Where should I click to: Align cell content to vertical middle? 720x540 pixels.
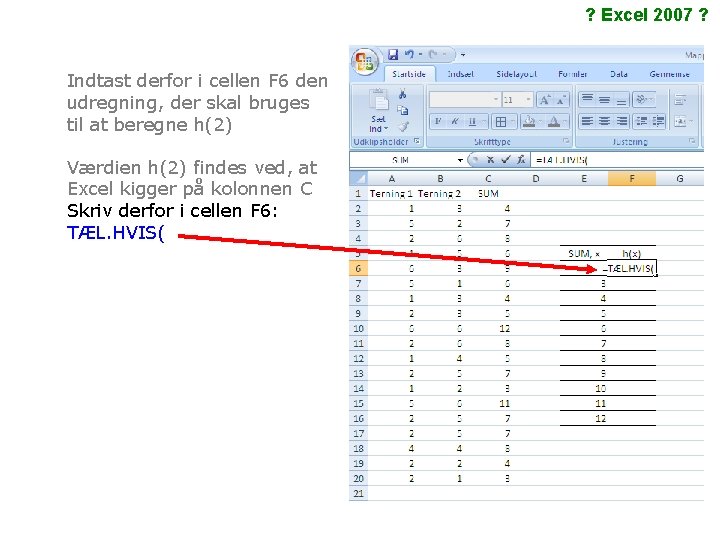coord(604,99)
